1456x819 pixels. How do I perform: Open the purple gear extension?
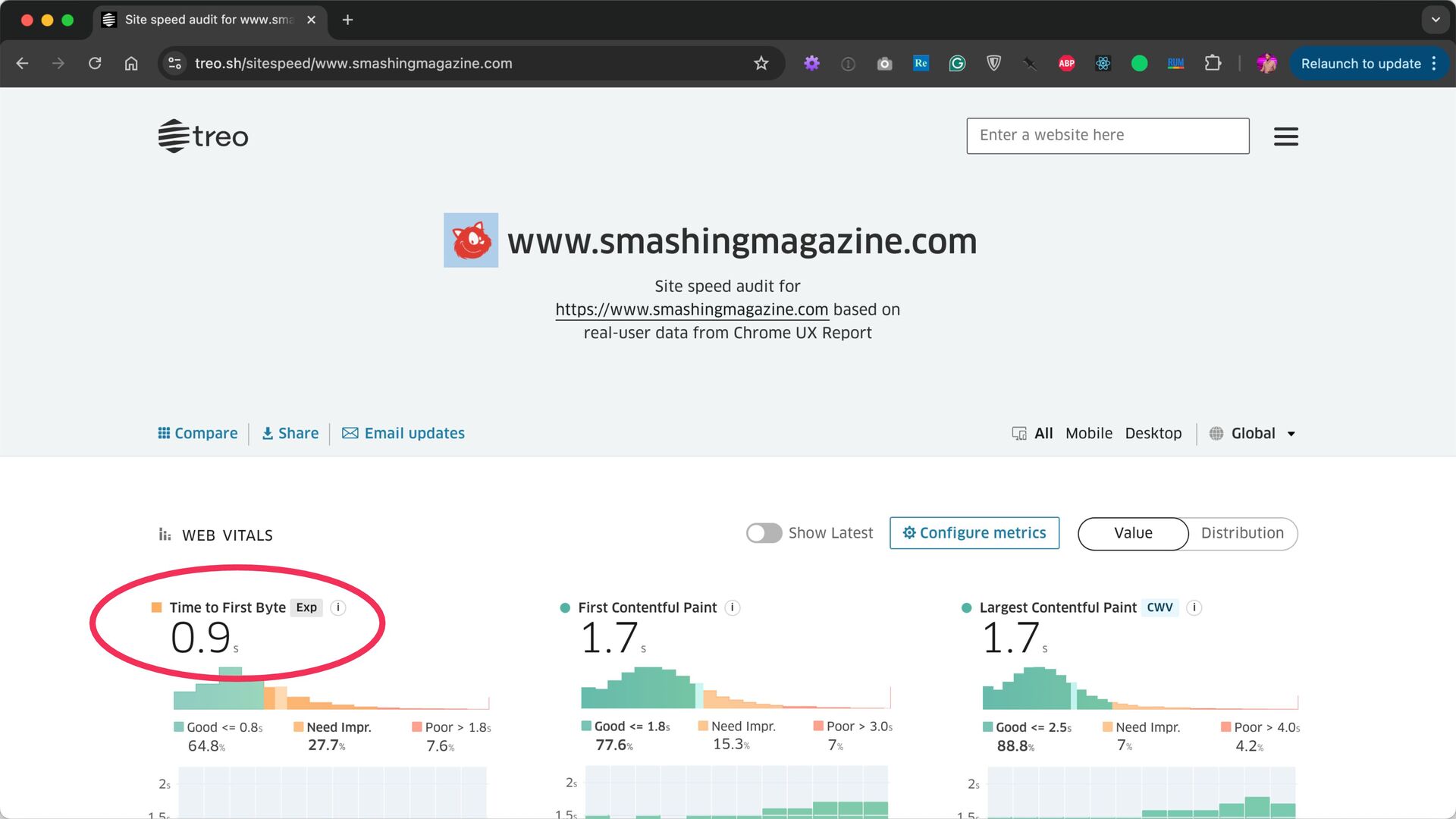click(x=811, y=64)
